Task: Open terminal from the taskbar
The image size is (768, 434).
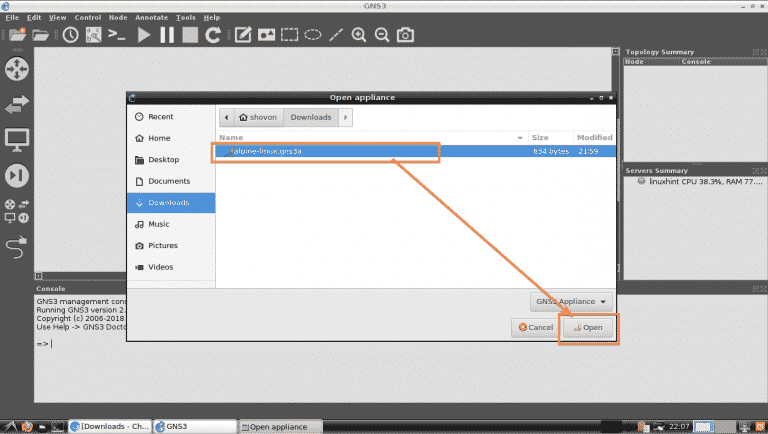Action: (x=57, y=427)
